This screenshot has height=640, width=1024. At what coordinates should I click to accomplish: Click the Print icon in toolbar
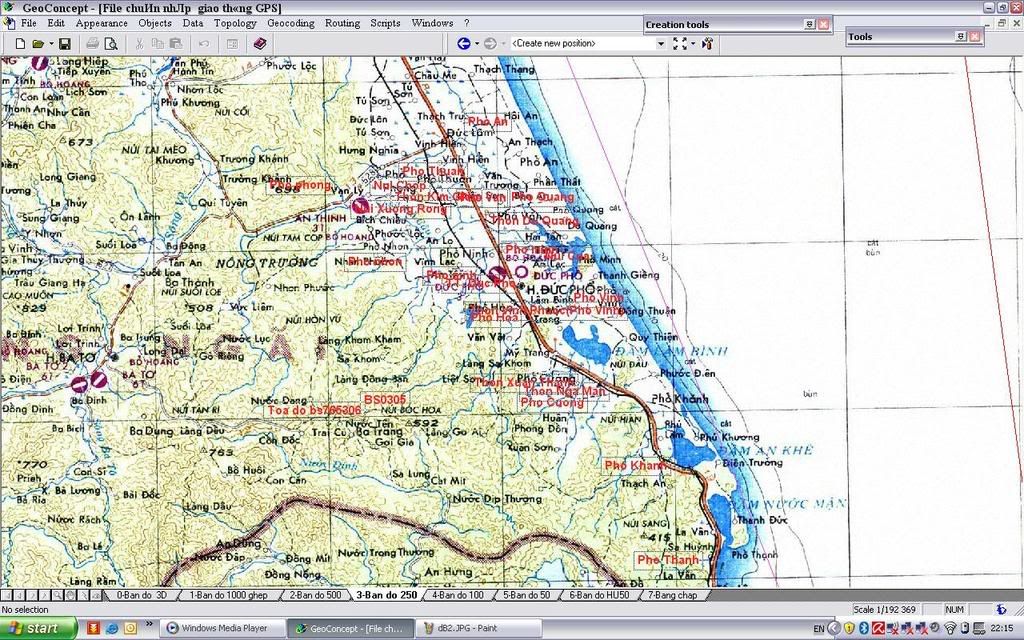tap(92, 44)
